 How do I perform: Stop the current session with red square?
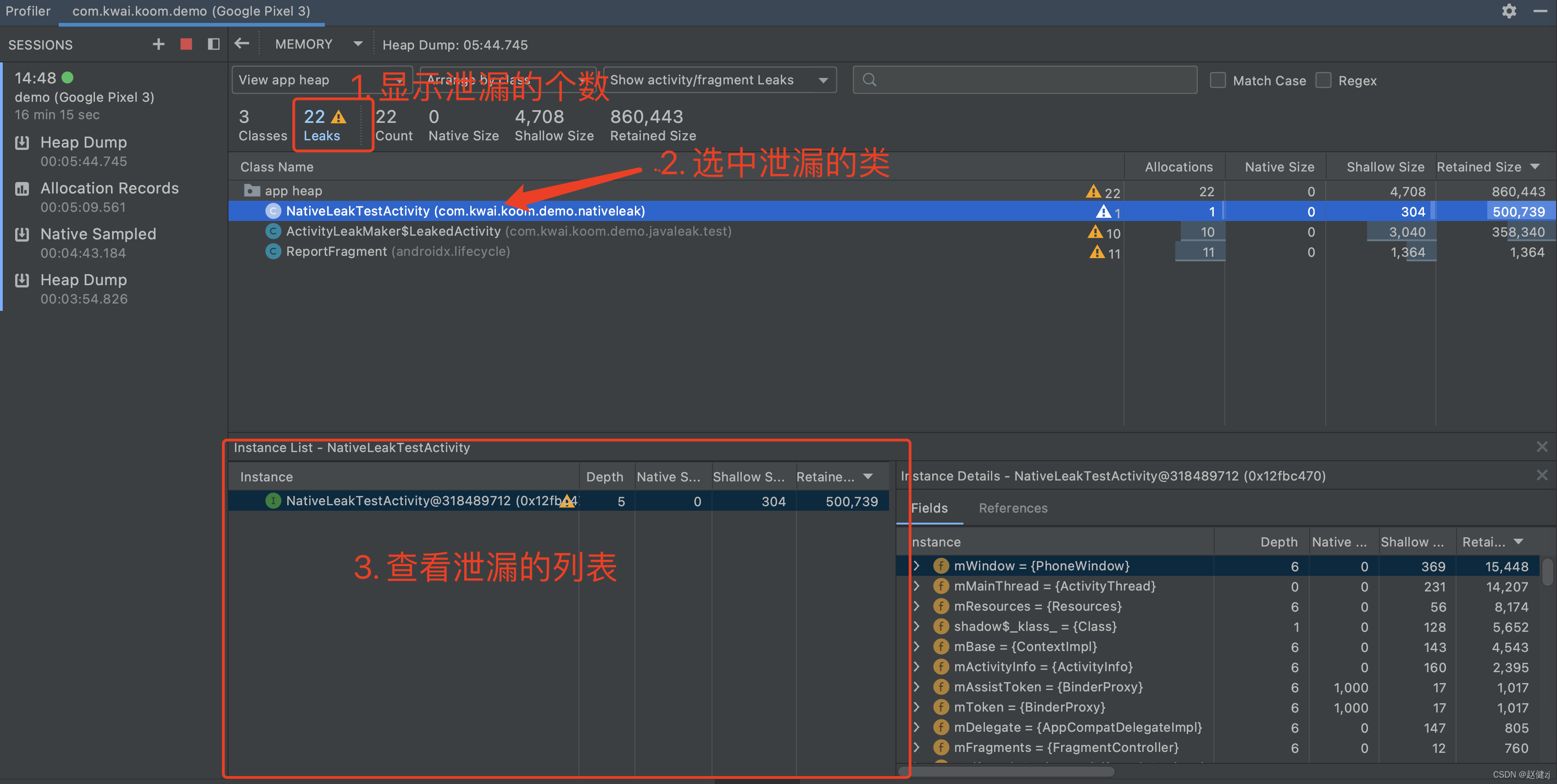186,44
